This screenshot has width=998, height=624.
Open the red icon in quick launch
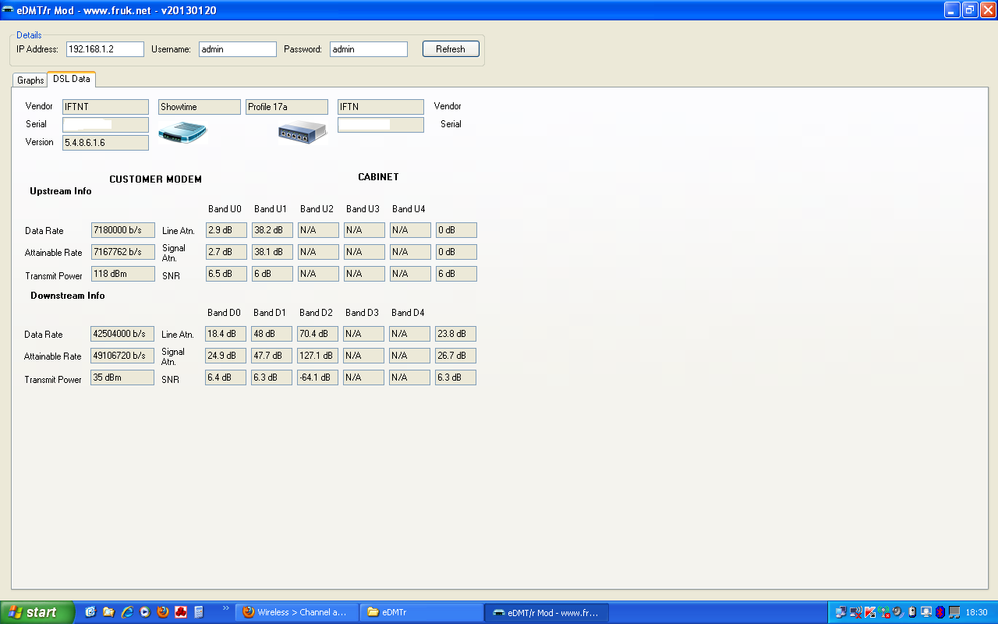coord(181,612)
